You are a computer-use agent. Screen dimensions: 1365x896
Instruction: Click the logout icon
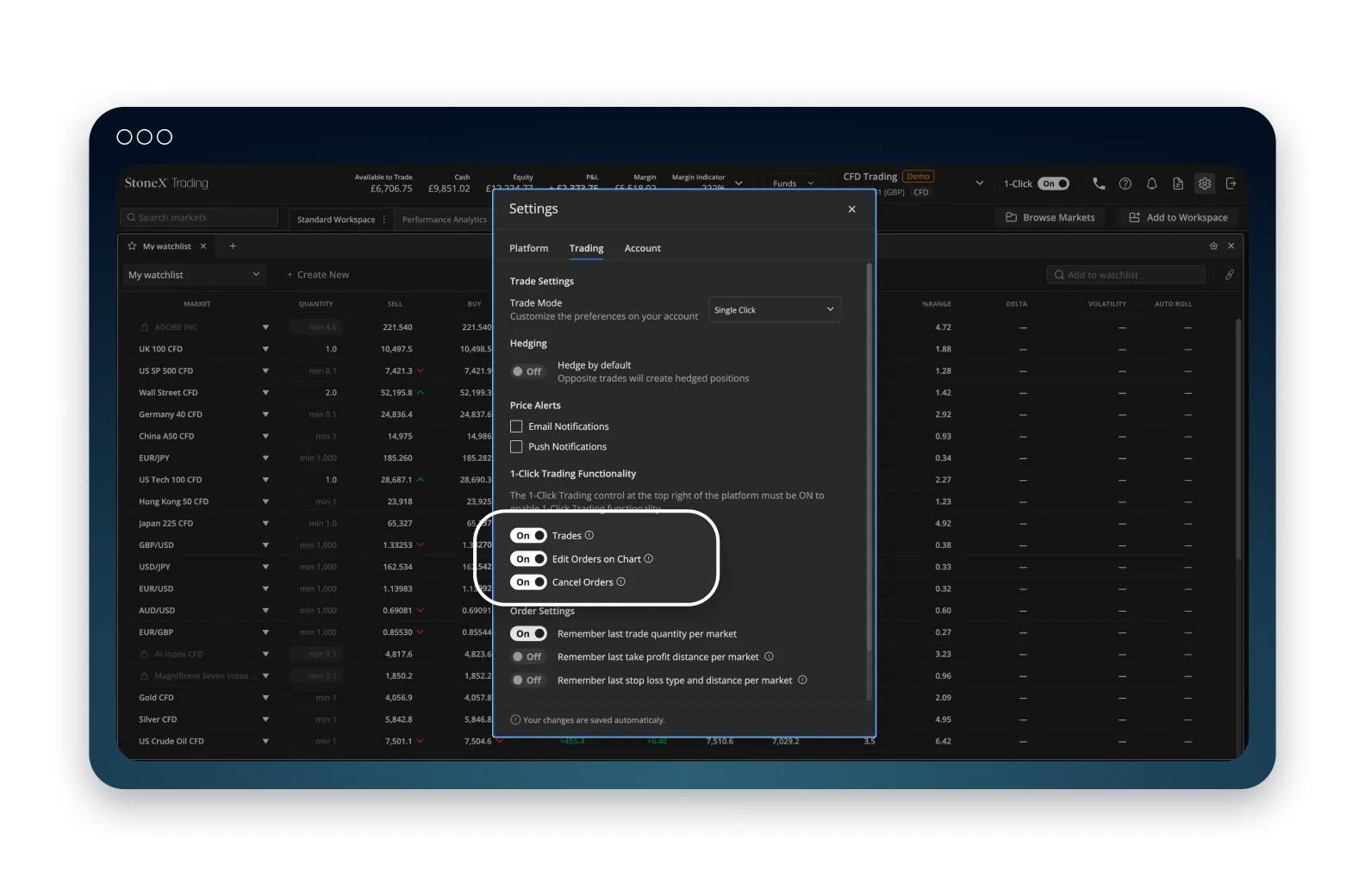point(1231,184)
